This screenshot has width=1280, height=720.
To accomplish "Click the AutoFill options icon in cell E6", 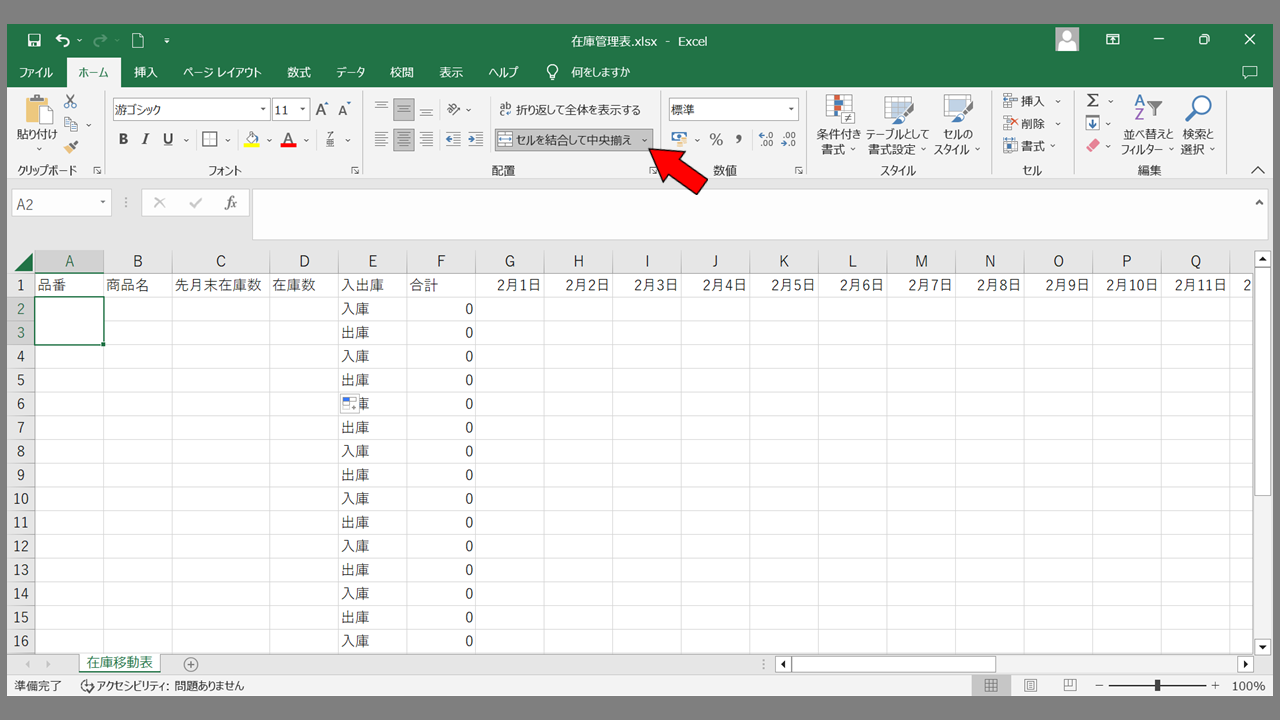I will tap(349, 403).
